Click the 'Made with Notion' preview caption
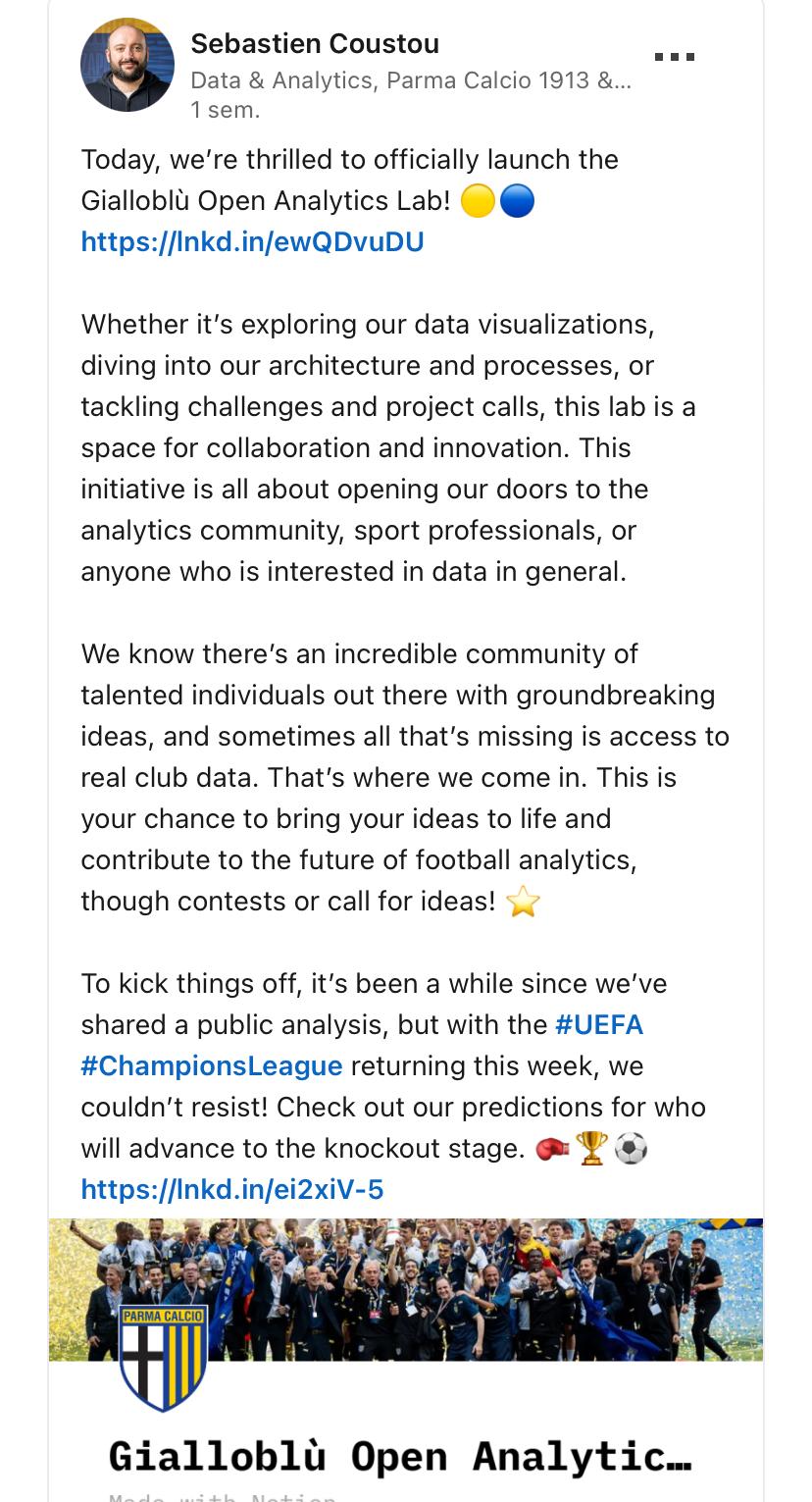Screen dimensions: 812x1502 click(222, 1497)
